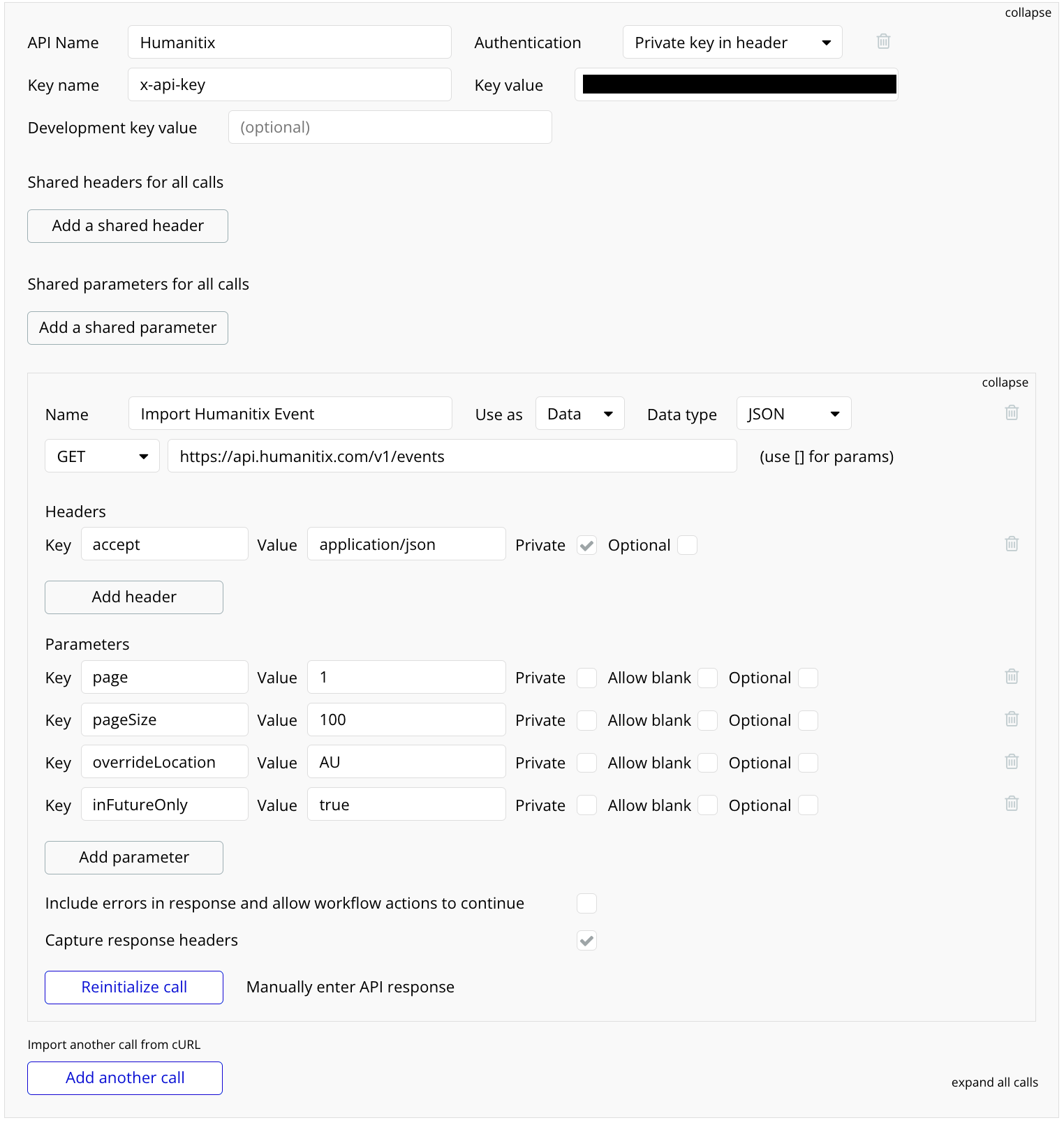Enable Include errors in response option

coord(586,904)
